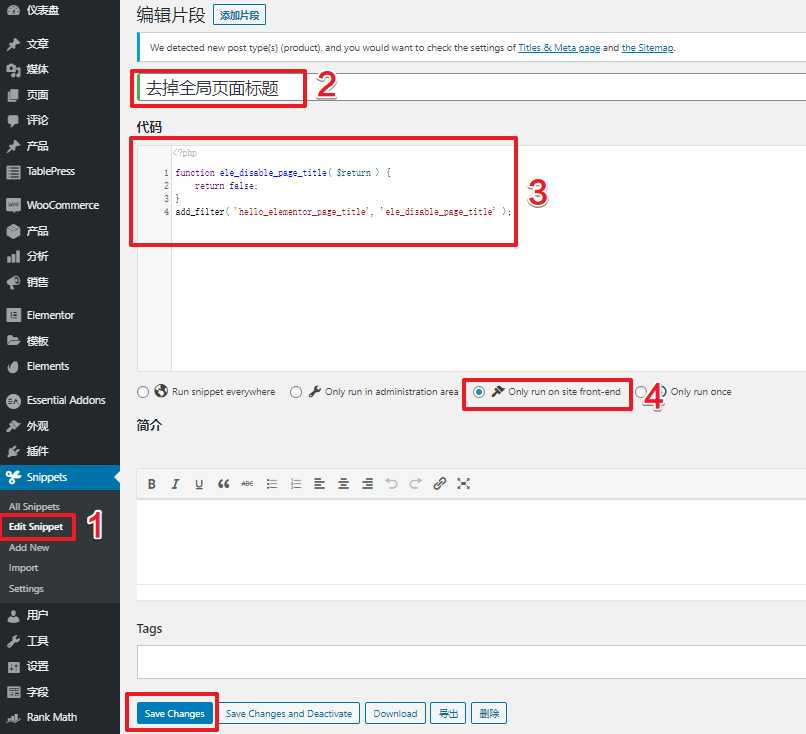
Task: Open the Sitemap link
Action: (648, 48)
